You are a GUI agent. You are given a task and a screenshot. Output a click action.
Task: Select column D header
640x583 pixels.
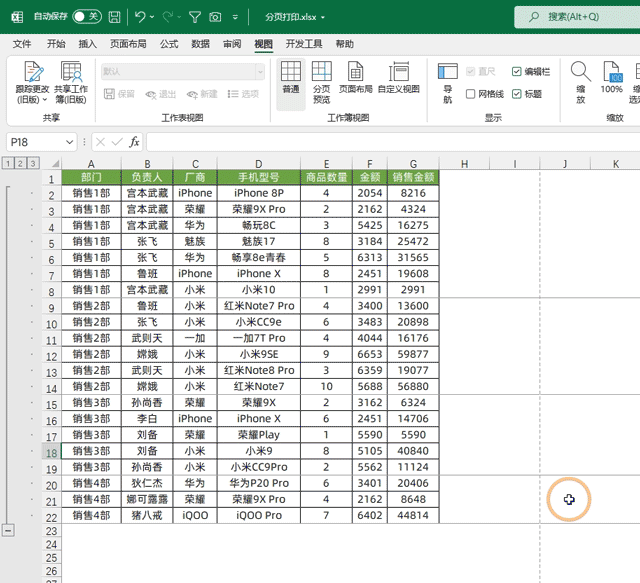tap(259, 164)
